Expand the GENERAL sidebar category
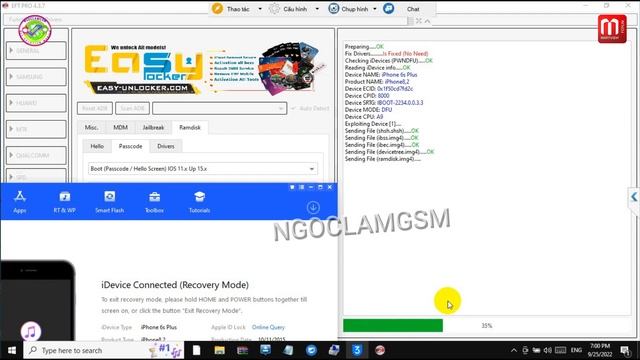Screen dimensions: 640x360 [x=36, y=51]
